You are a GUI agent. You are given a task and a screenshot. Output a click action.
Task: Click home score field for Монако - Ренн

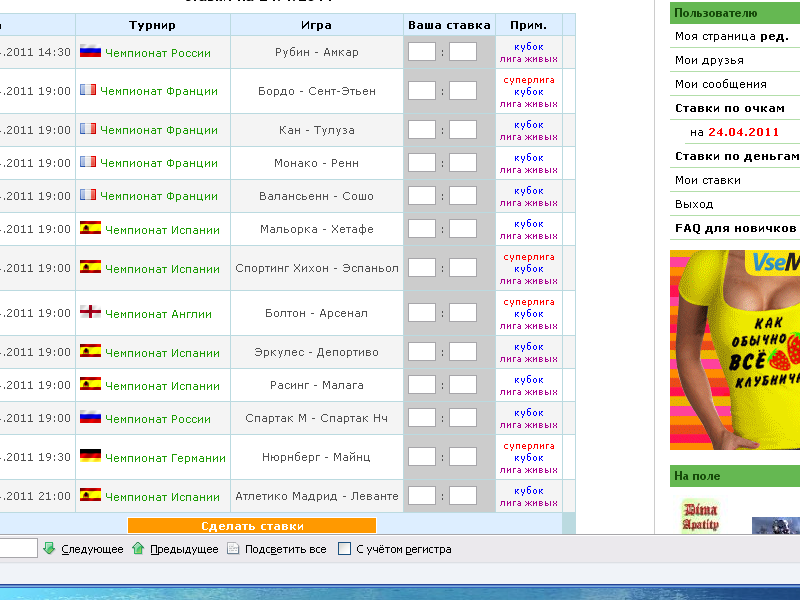tap(422, 163)
